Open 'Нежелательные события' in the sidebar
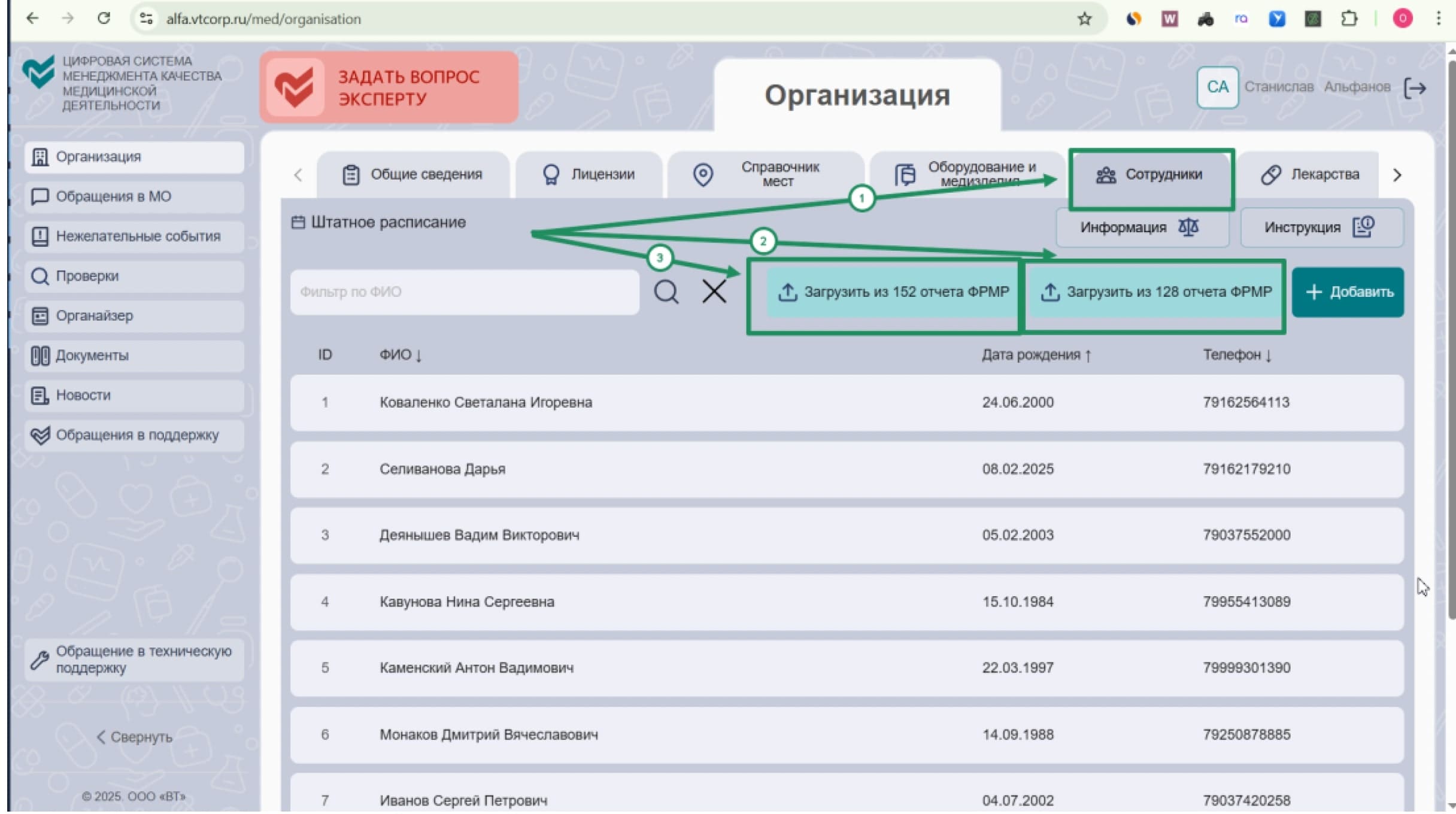Screen dimensions: 1456x814 click(134, 236)
